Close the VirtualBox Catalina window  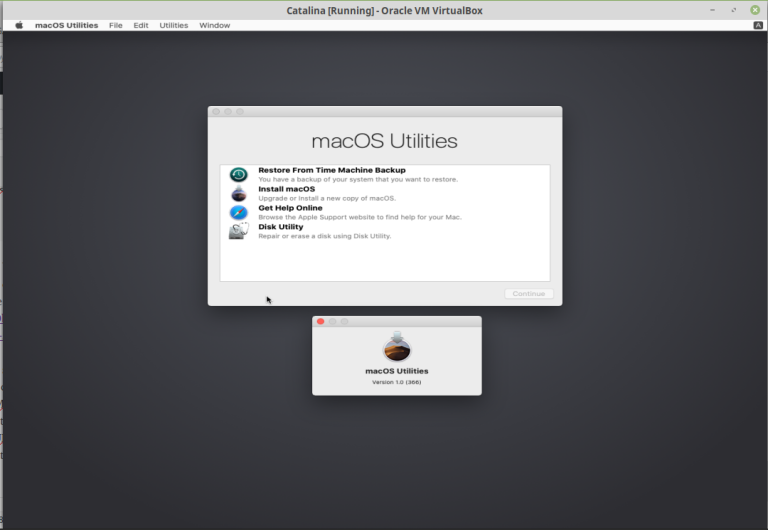point(755,10)
